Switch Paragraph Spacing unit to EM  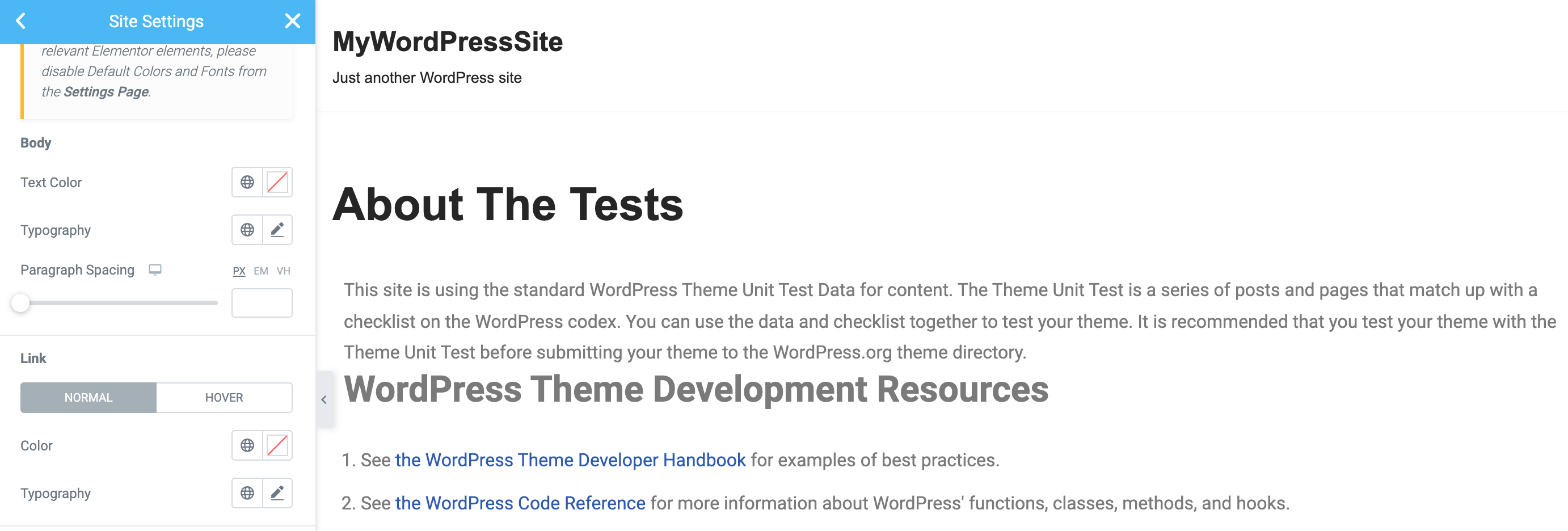(x=261, y=271)
